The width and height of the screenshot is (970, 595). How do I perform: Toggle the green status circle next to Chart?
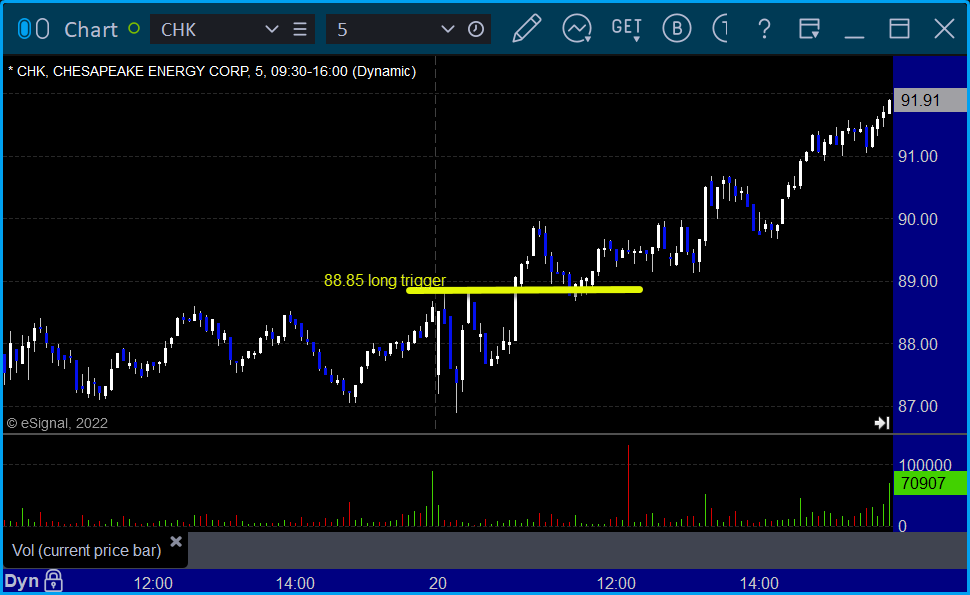pos(134,28)
